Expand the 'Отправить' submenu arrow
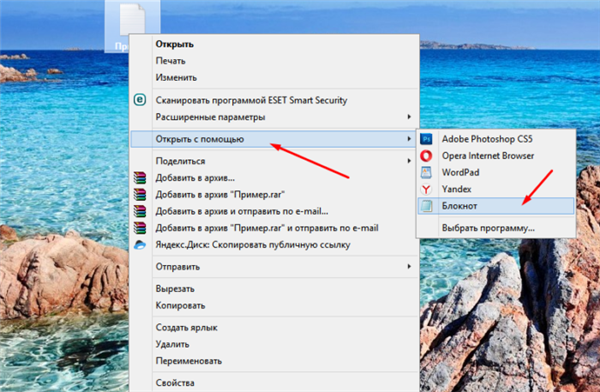 (x=409, y=266)
